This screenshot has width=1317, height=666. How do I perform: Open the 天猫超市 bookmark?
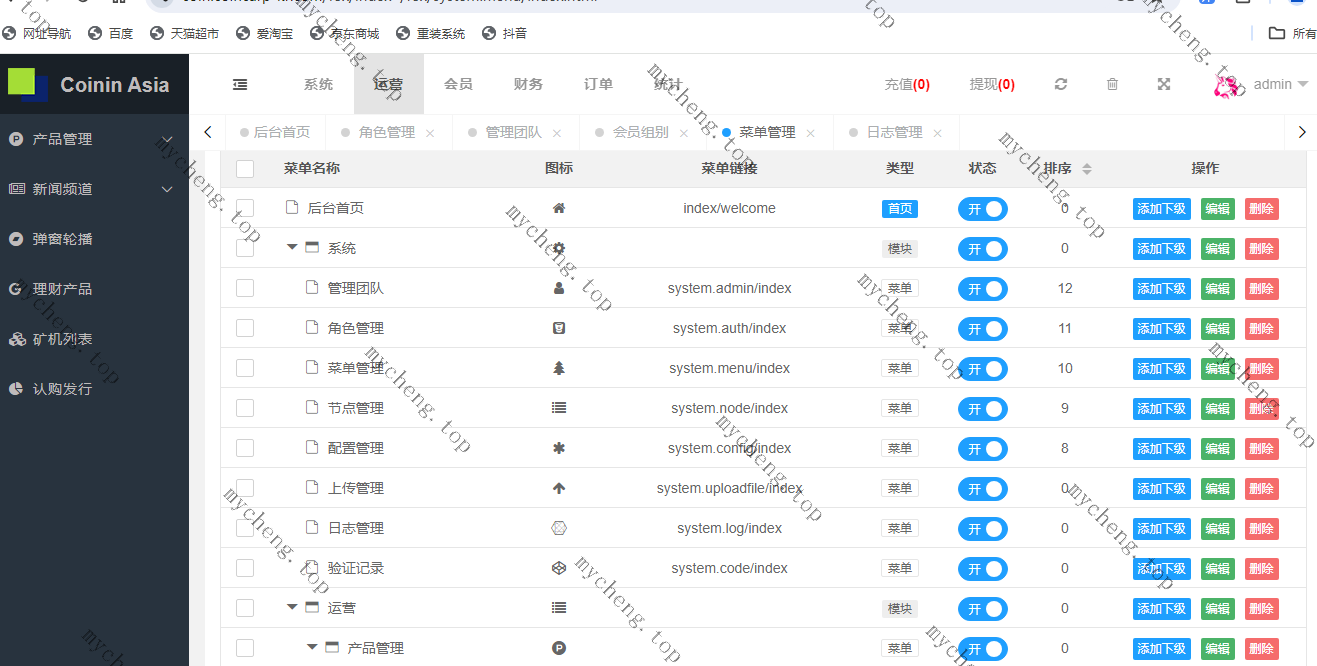[184, 33]
